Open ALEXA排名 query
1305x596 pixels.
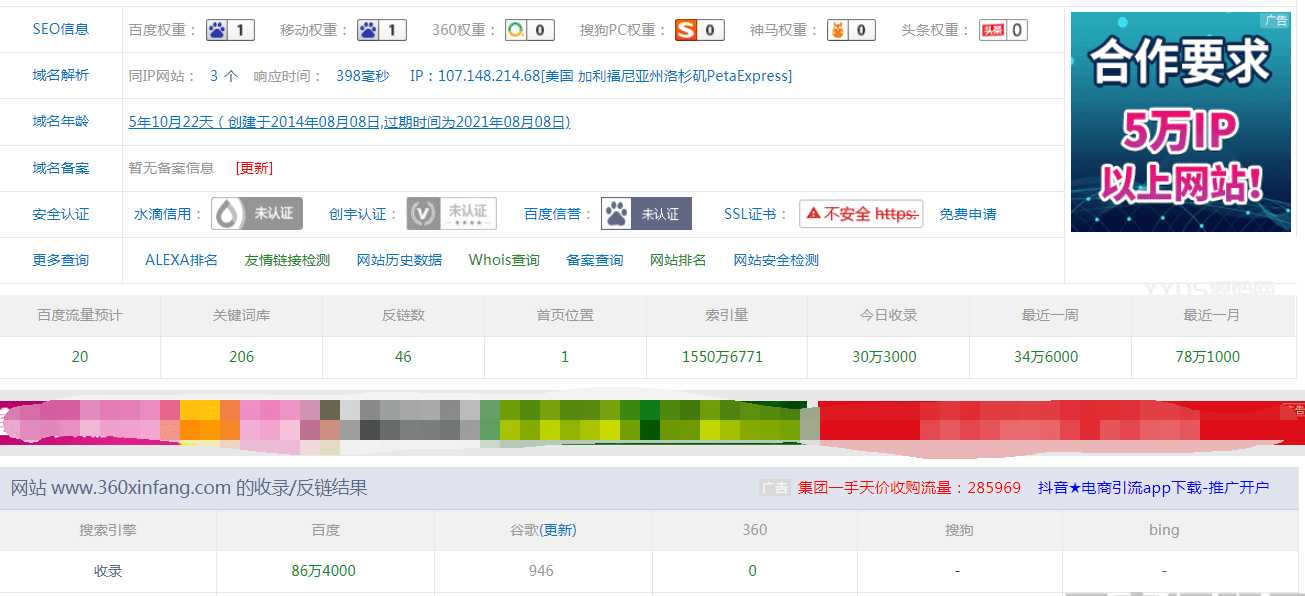(181, 260)
